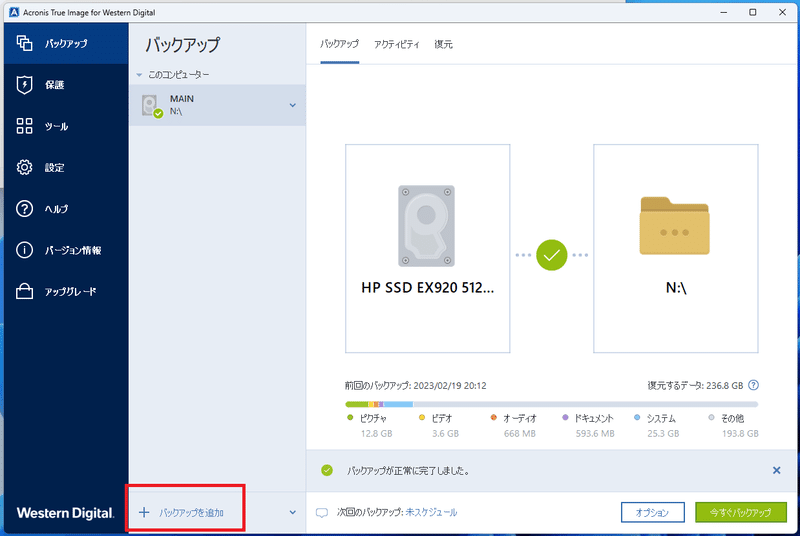This screenshot has width=800, height=536.
Task: Click the 復元するデータ: 236.8 GB text
Action: coord(695,386)
